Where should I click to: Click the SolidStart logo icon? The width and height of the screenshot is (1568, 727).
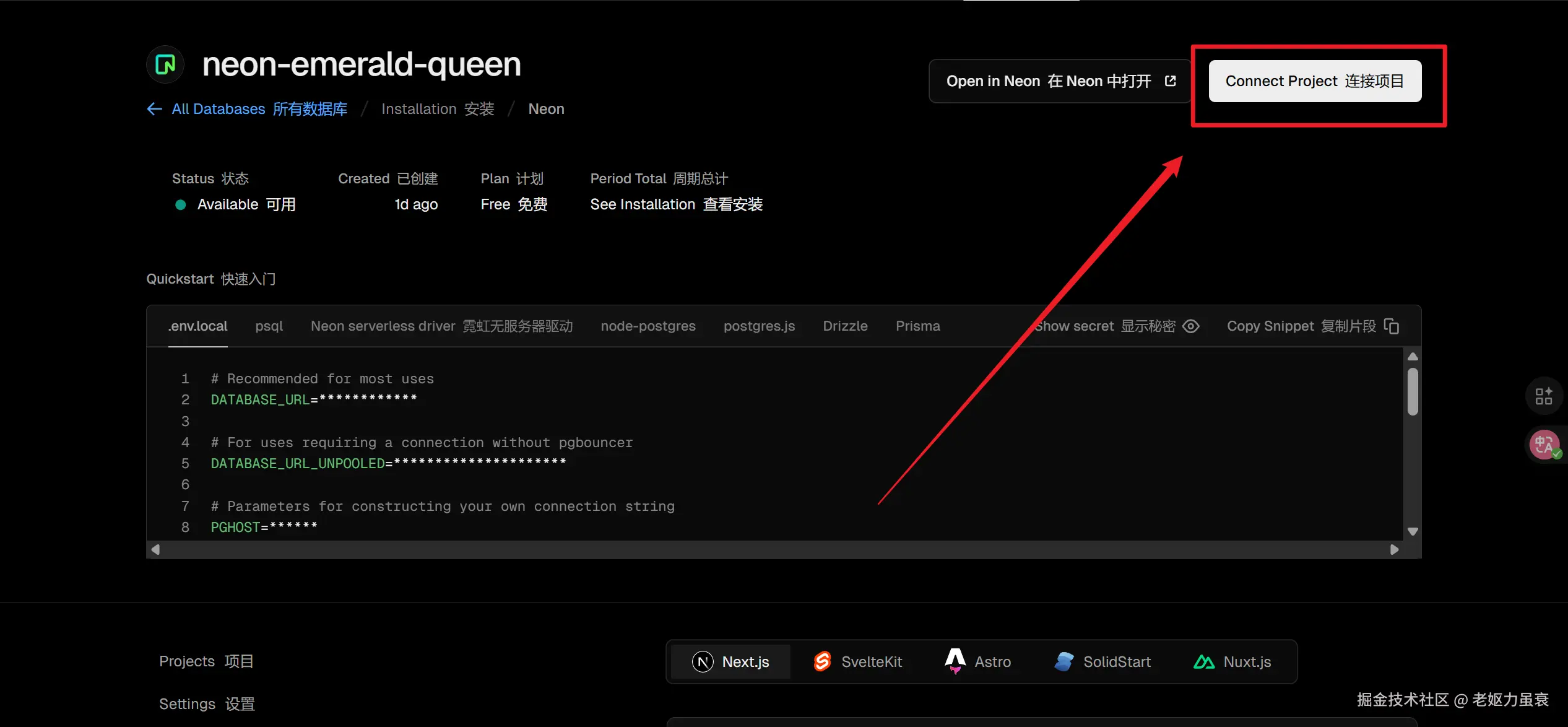point(1064,662)
